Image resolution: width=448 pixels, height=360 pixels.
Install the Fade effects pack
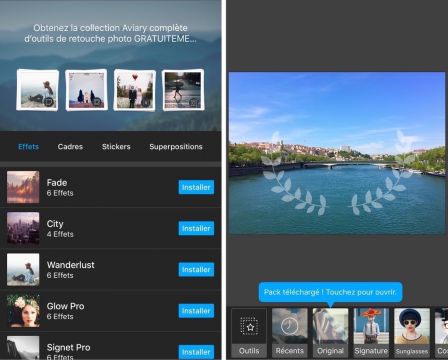tap(196, 187)
